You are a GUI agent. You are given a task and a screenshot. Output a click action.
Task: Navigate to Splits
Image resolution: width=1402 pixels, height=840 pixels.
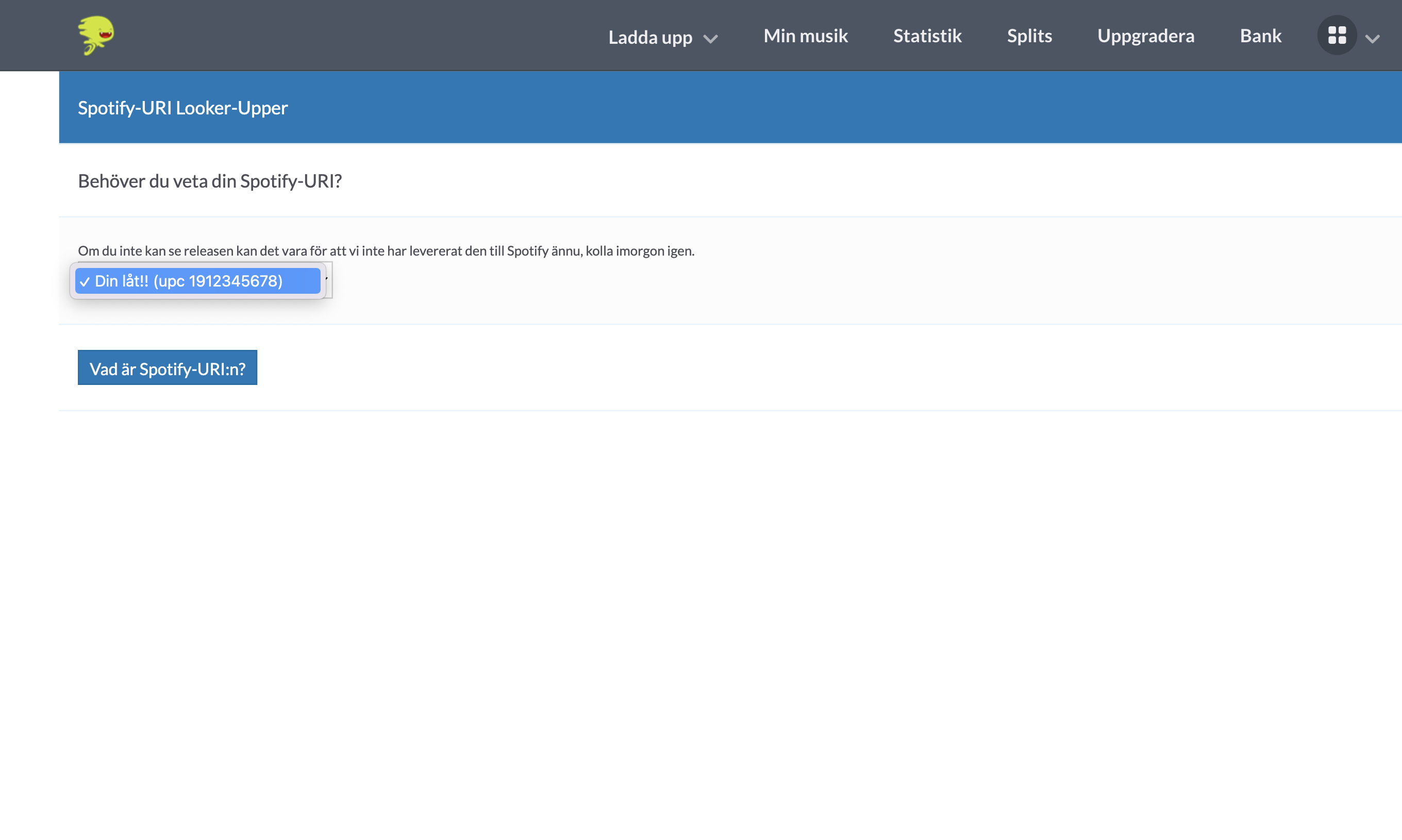[x=1029, y=36]
